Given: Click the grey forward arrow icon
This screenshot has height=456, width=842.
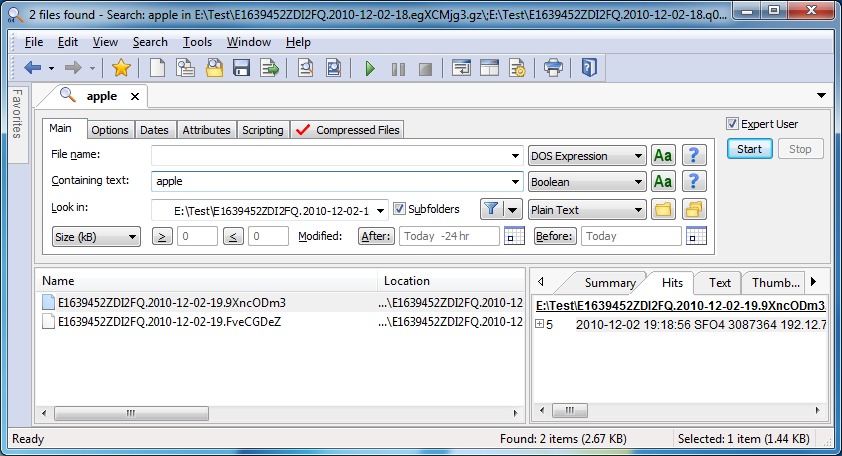Looking at the screenshot, I should (72, 68).
